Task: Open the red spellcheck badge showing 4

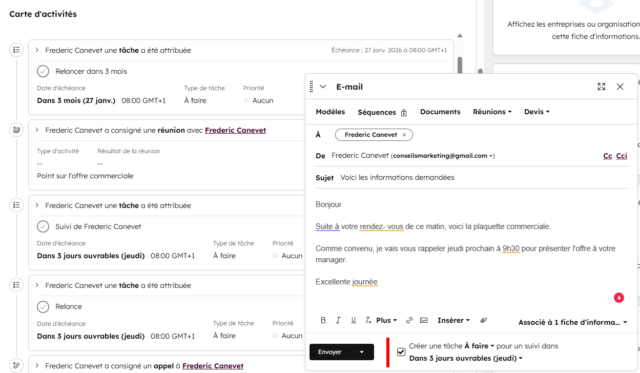Action: (x=619, y=298)
